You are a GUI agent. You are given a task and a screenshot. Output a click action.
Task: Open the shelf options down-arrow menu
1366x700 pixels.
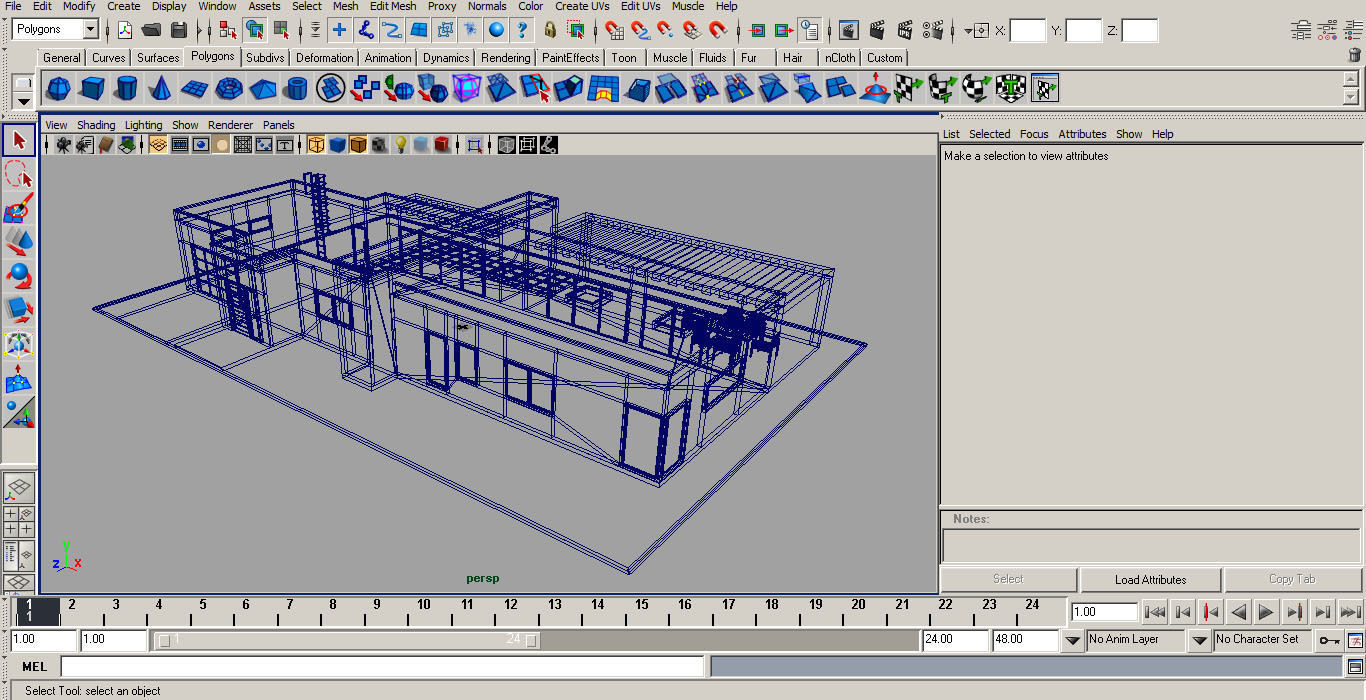point(24,101)
